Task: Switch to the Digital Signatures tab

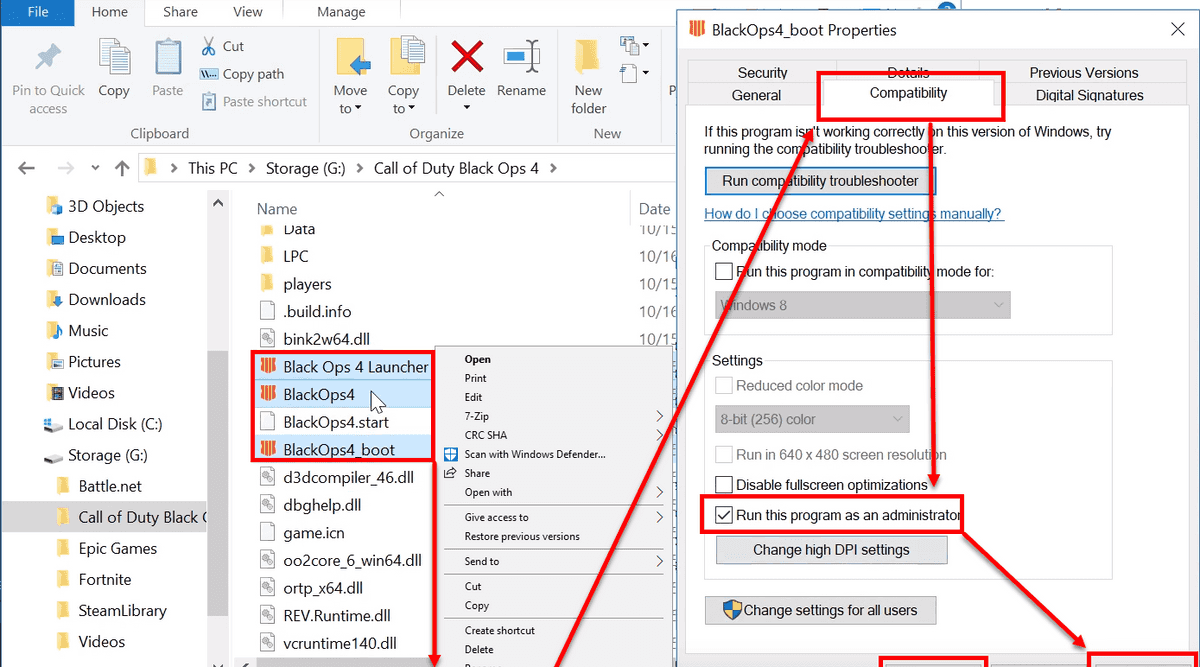Action: [x=1089, y=95]
